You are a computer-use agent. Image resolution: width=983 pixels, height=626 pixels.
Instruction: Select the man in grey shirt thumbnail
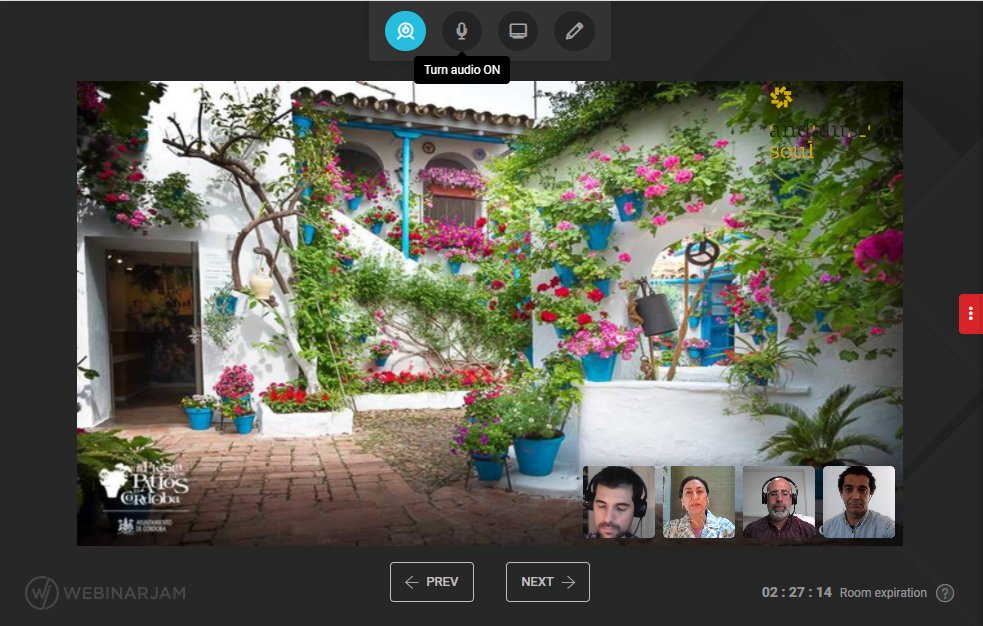pyautogui.click(x=859, y=502)
